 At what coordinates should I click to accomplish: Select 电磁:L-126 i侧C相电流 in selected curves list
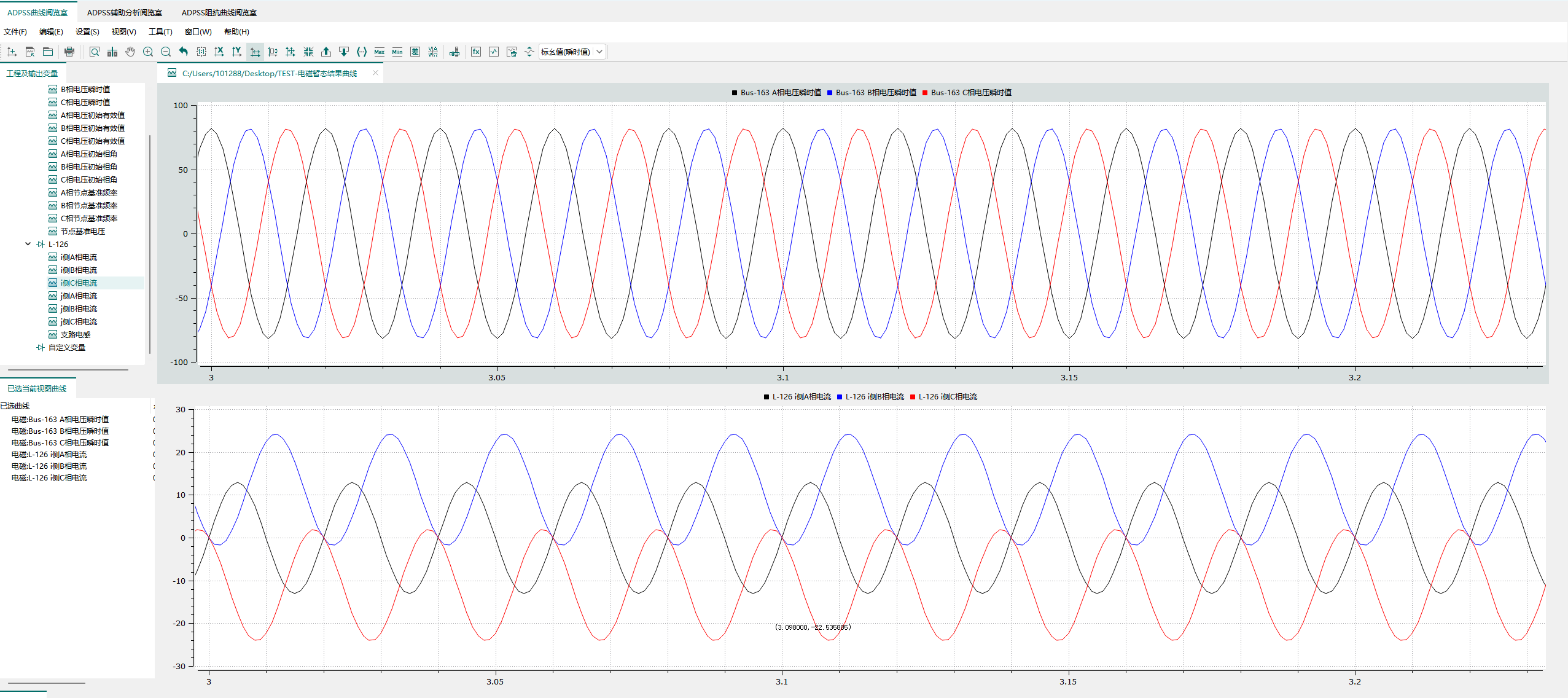pos(49,478)
